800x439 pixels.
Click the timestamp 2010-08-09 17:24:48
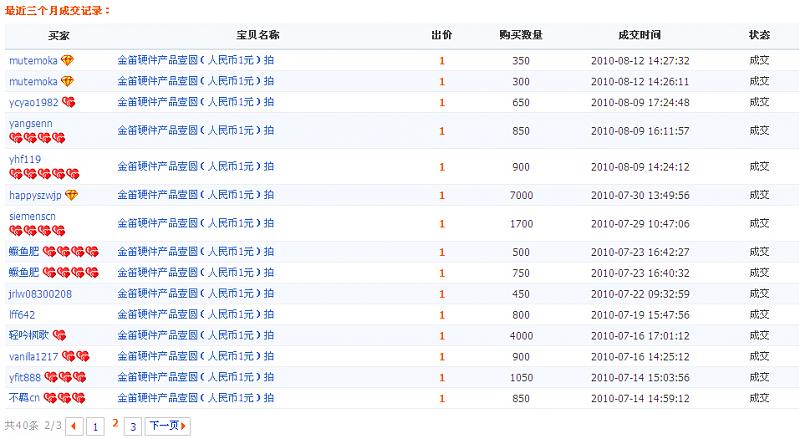tap(640, 103)
